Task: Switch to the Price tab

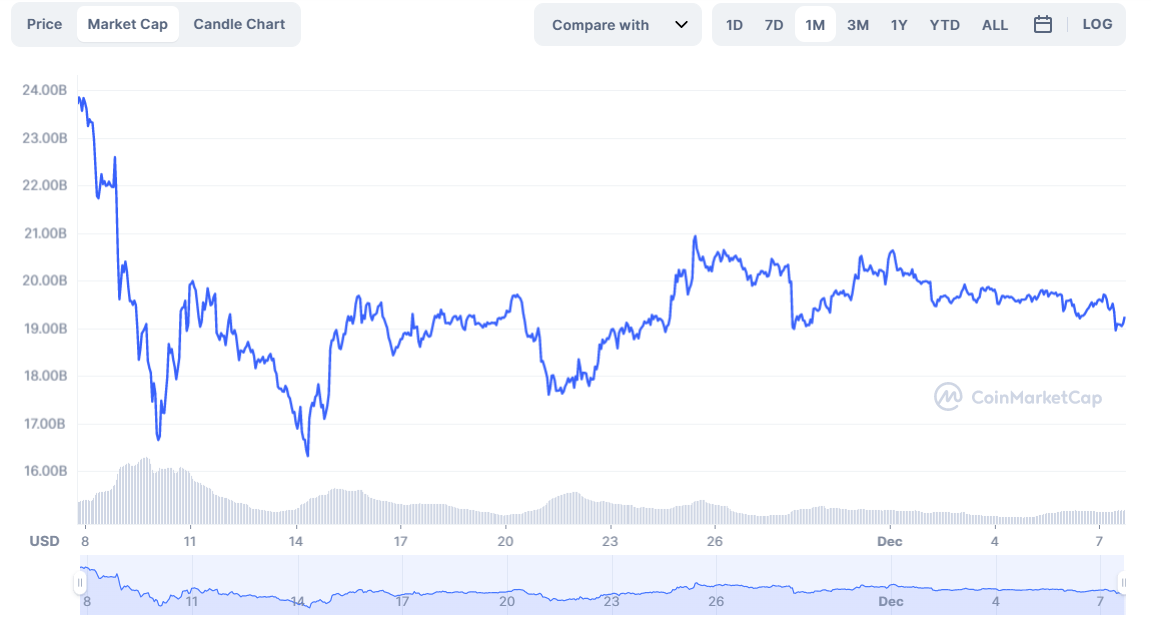Action: click(44, 24)
